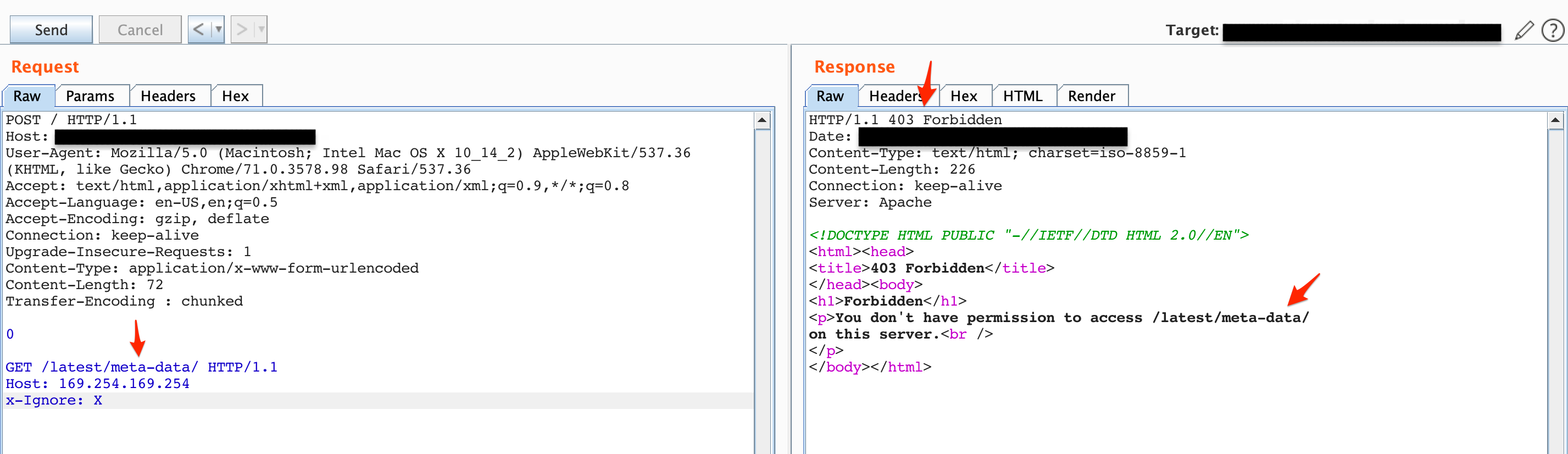Select the Request Raw tab
This screenshot has width=1568, height=454.
[27, 96]
